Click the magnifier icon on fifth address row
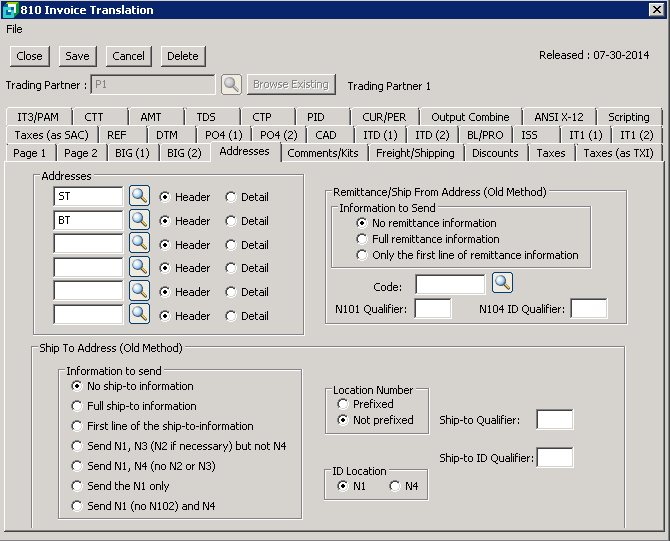670x541 pixels. (x=139, y=291)
